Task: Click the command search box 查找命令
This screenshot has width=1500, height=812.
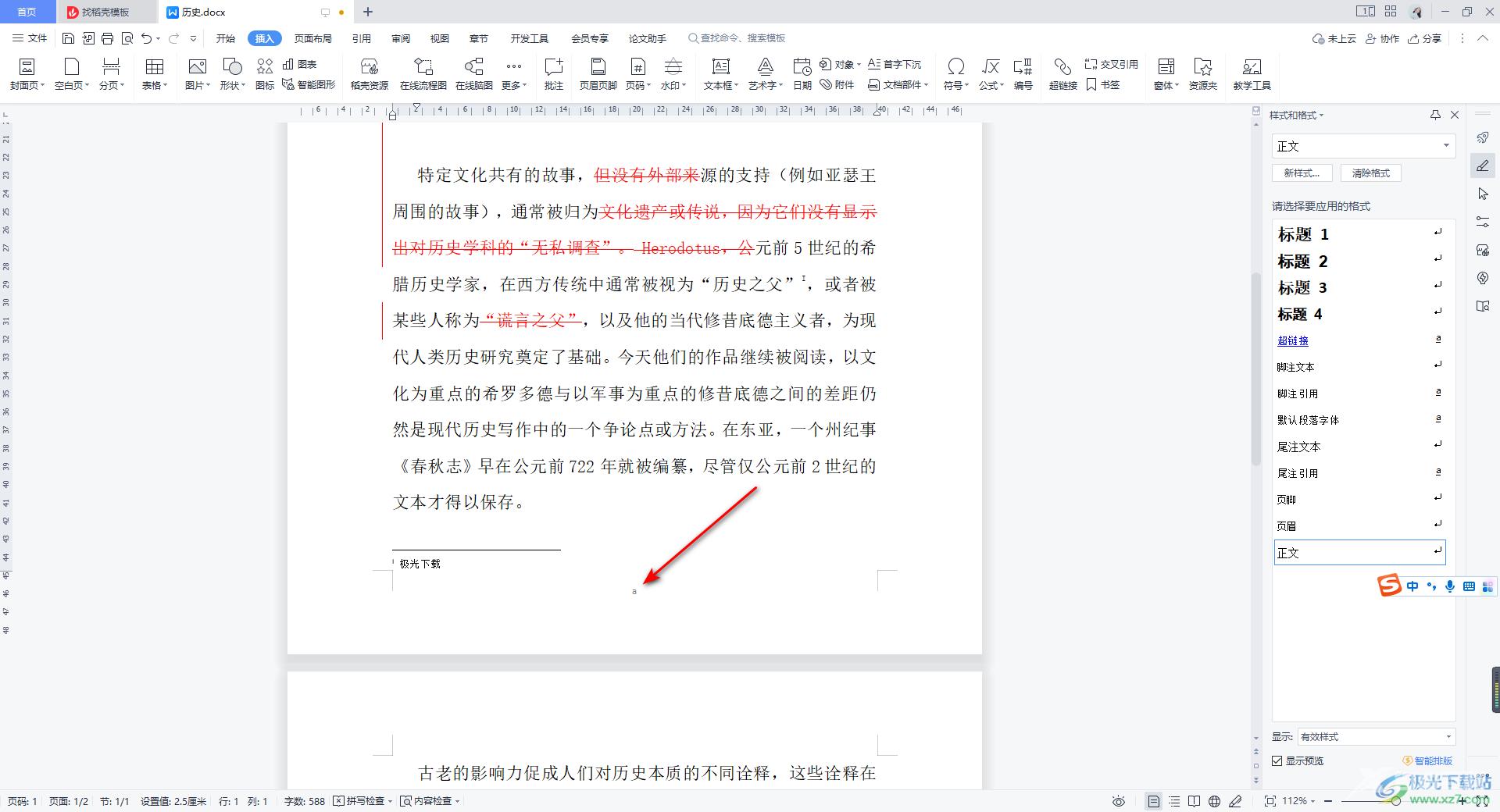Action: pyautogui.click(x=736, y=38)
